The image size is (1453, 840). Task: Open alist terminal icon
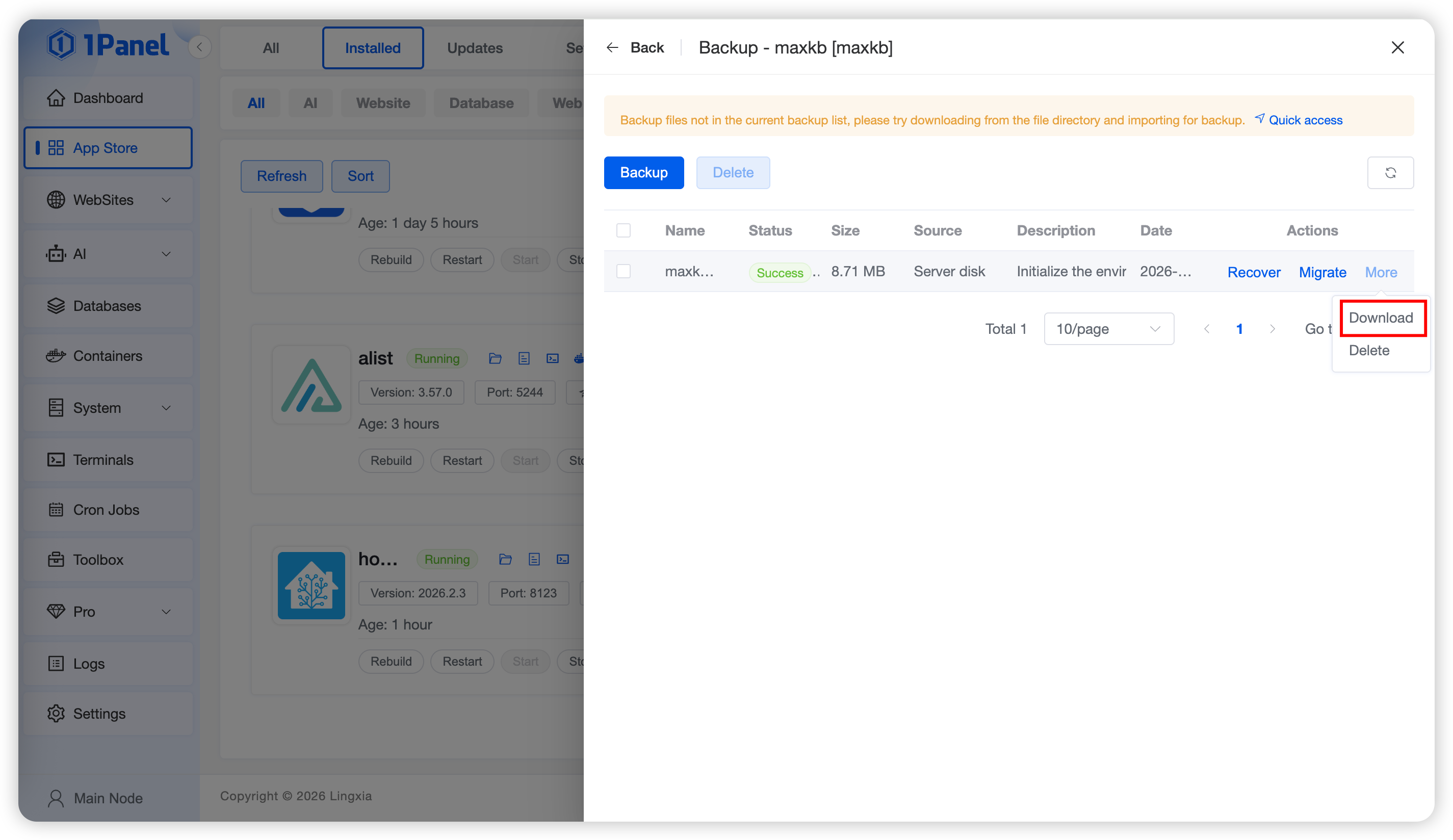click(x=552, y=359)
